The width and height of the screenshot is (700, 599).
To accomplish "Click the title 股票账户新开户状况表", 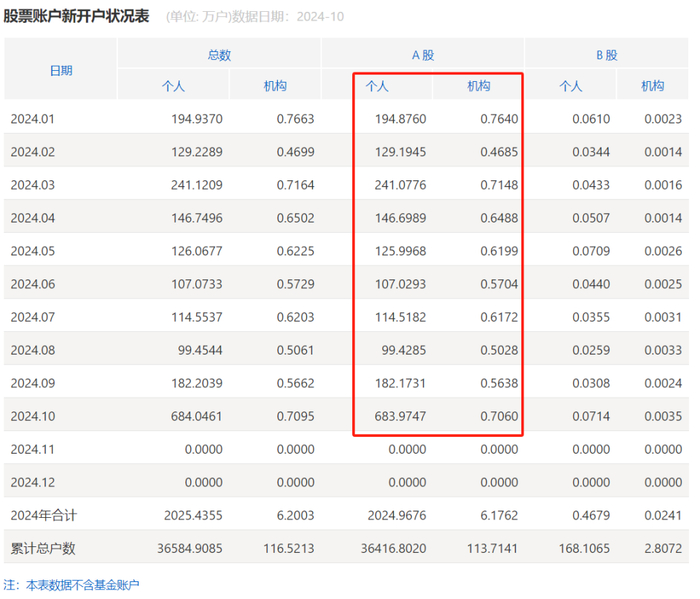I will 76,16.
